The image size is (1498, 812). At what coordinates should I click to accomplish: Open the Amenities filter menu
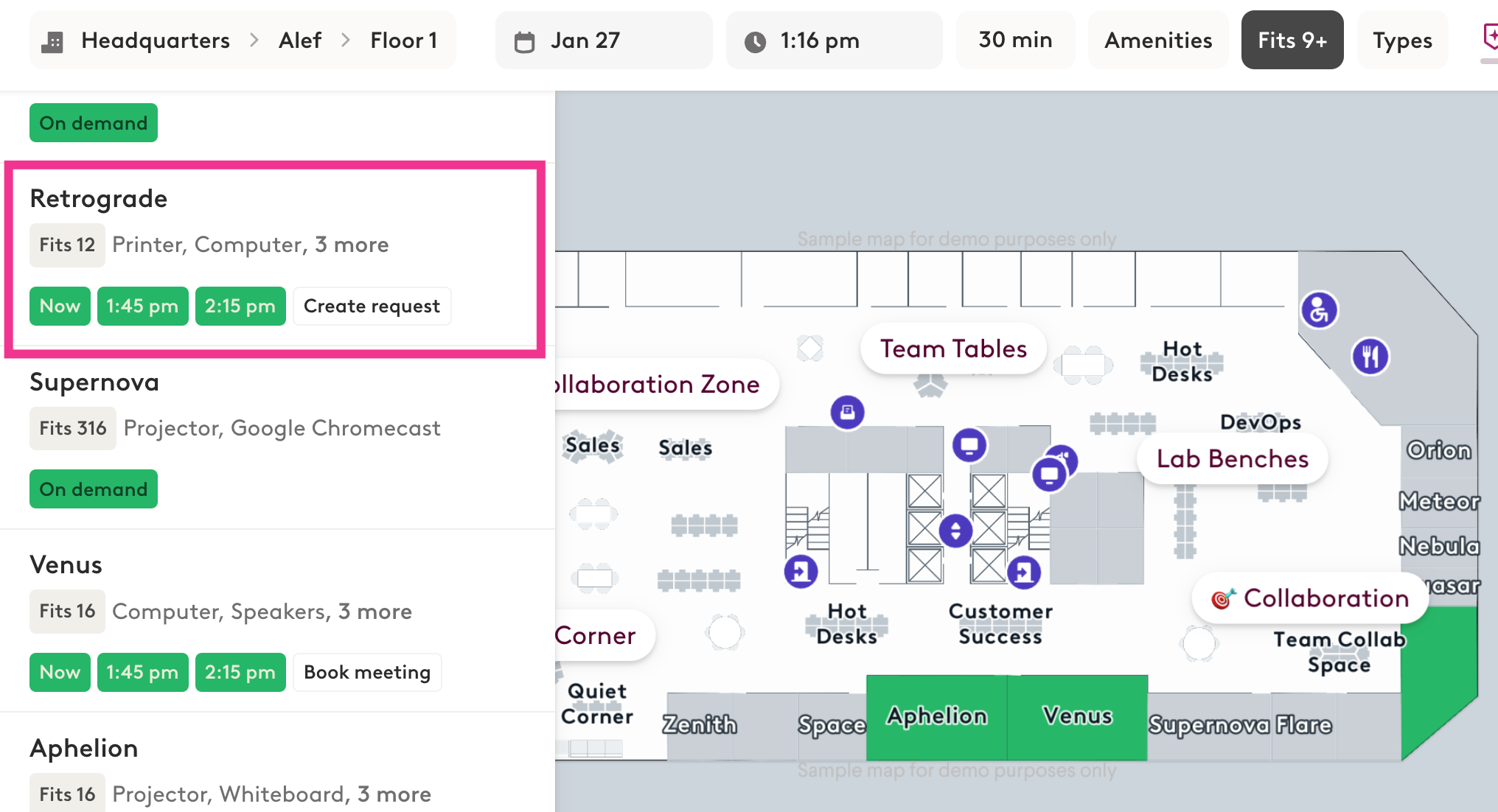[x=1158, y=41]
